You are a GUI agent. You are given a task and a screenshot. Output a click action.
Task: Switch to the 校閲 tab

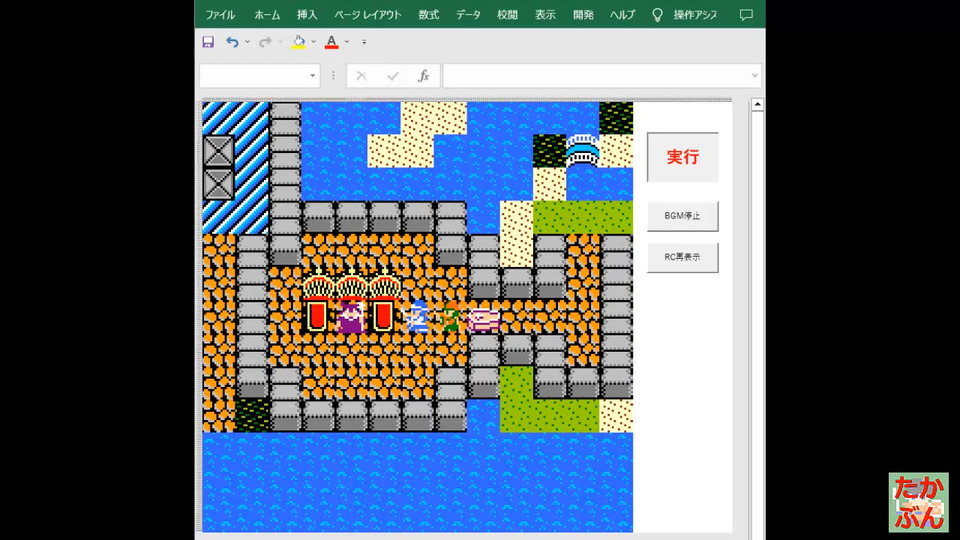point(508,15)
